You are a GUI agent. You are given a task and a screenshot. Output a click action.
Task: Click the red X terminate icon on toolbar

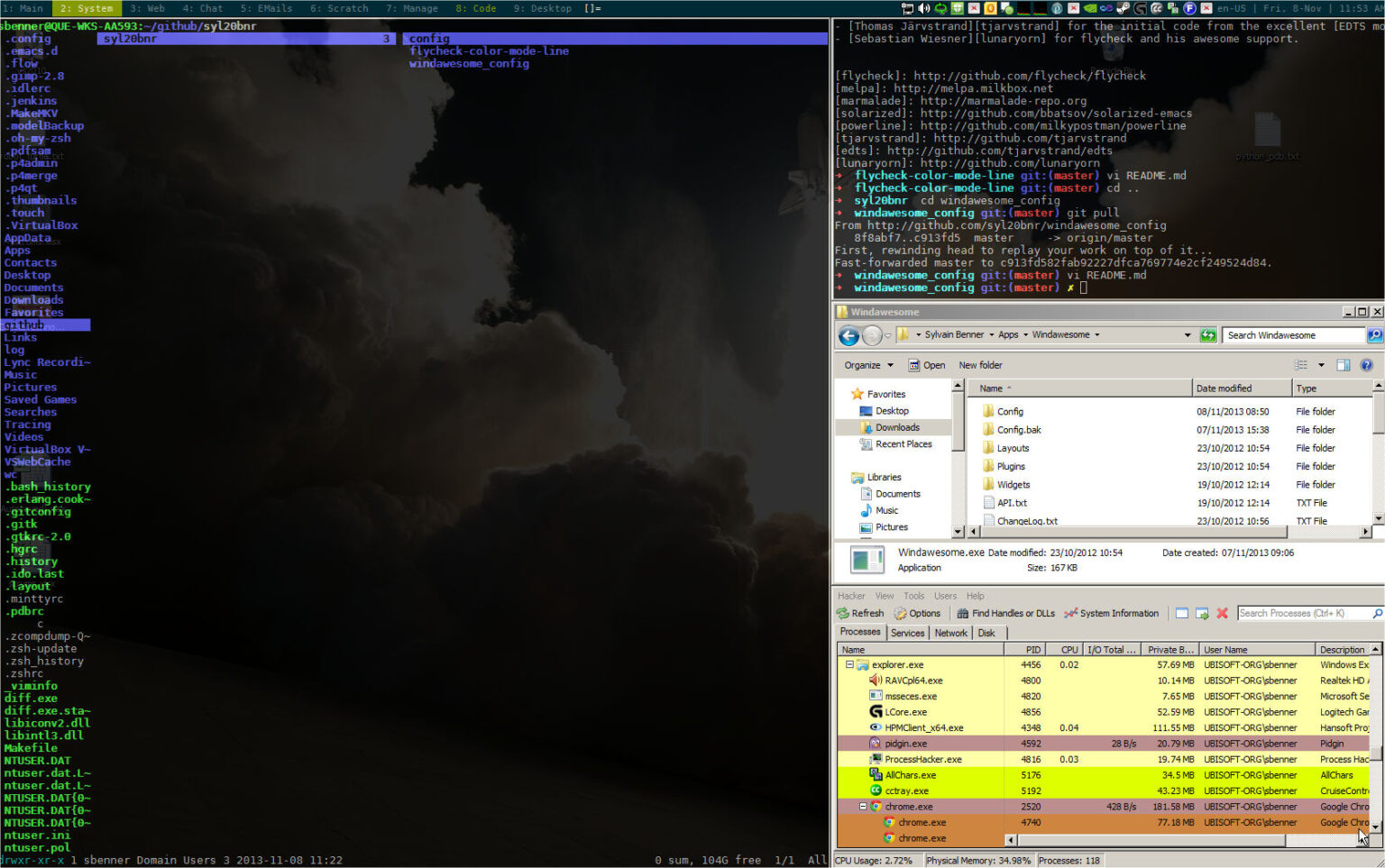(x=1222, y=613)
